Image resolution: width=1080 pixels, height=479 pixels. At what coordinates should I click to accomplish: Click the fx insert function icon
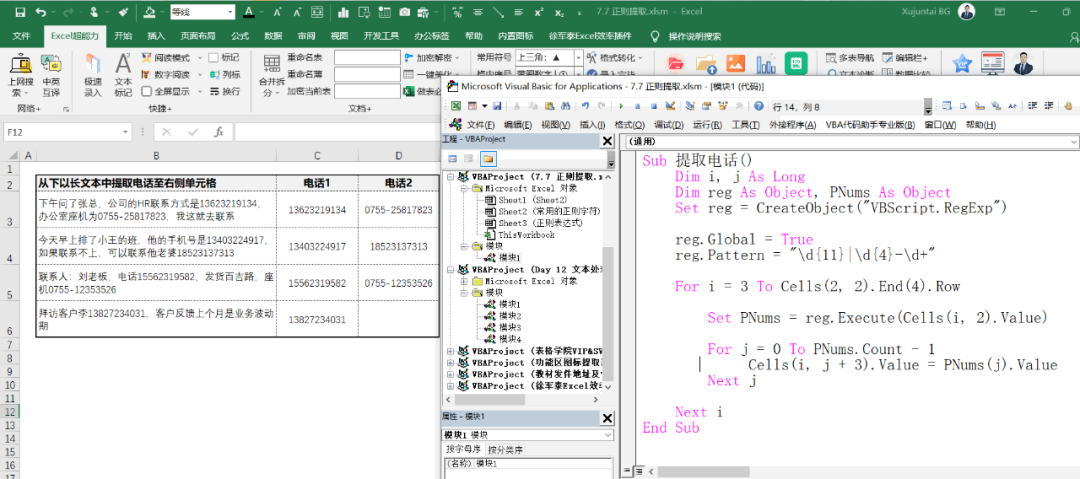[x=218, y=132]
